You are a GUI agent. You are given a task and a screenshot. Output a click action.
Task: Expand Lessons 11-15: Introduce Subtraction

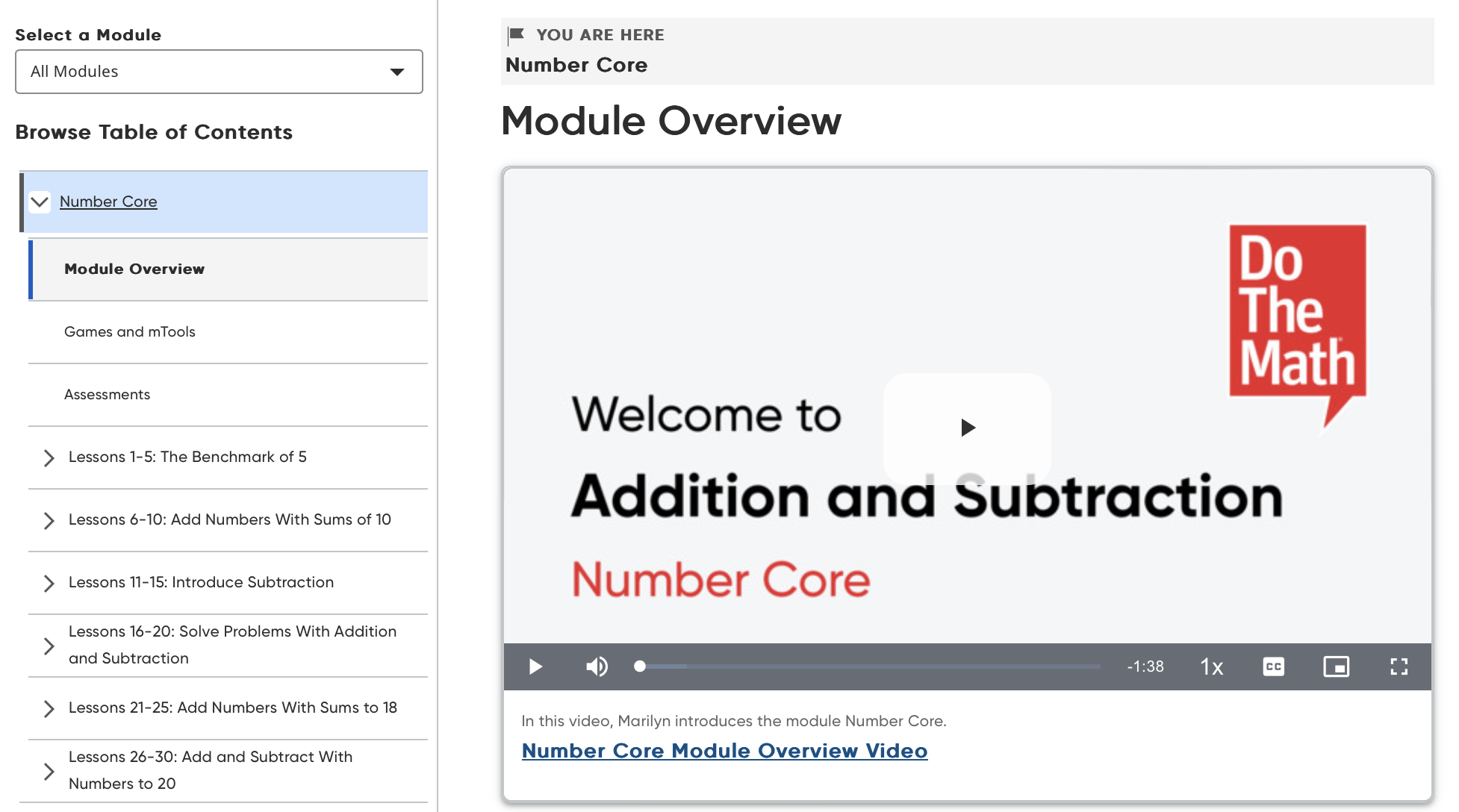pos(49,583)
